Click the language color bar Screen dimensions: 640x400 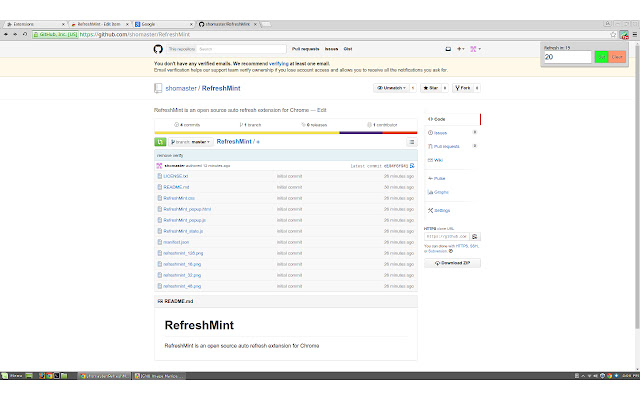tap(286, 133)
